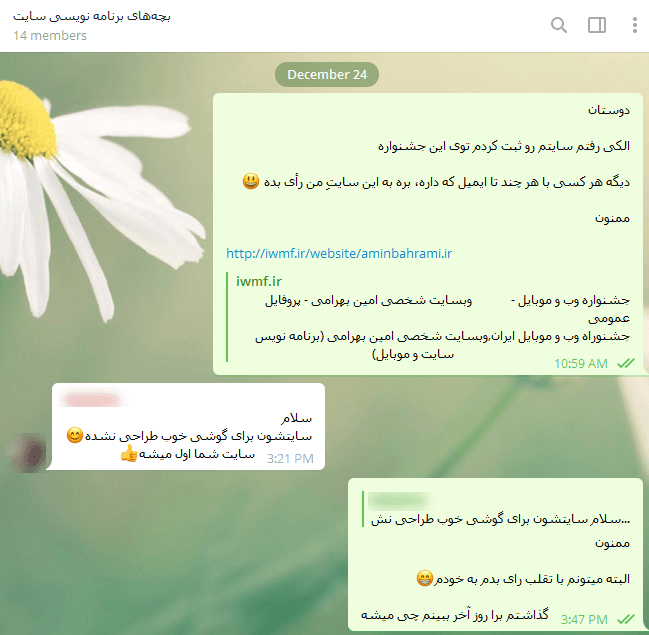The height and width of the screenshot is (635, 649).
Task: Open the group title in the header
Action: 91,16
